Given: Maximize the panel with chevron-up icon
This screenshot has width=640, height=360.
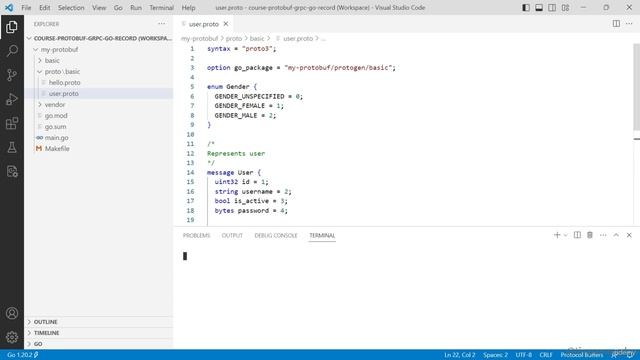Looking at the screenshot, I should [x=616, y=235].
